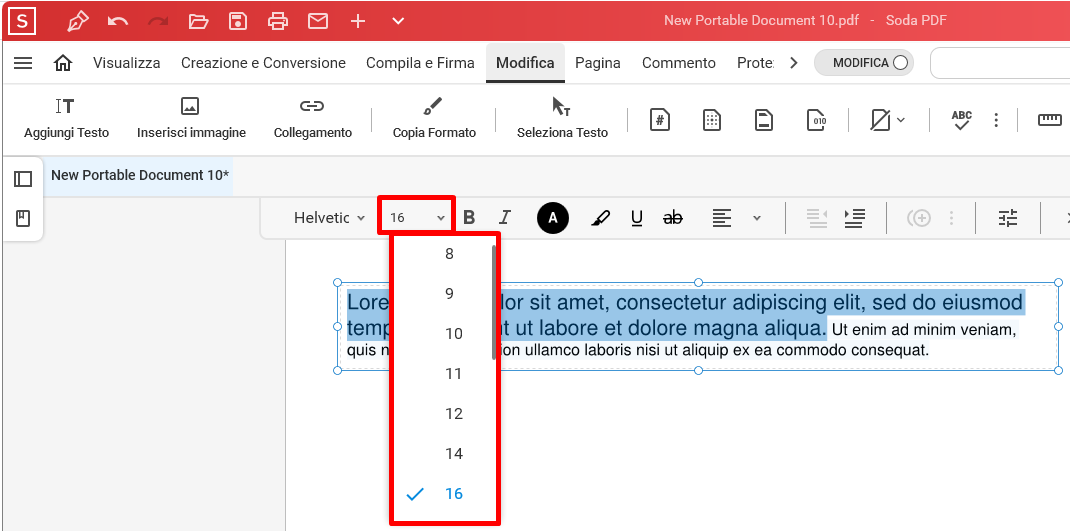Click the search input field
Viewport: 1070px width, 531px height.
[x=1000, y=63]
